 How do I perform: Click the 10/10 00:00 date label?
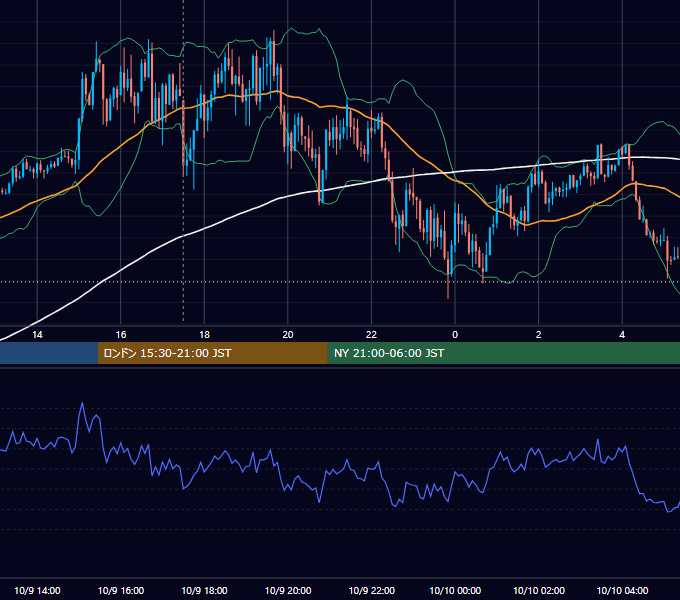pos(455,590)
